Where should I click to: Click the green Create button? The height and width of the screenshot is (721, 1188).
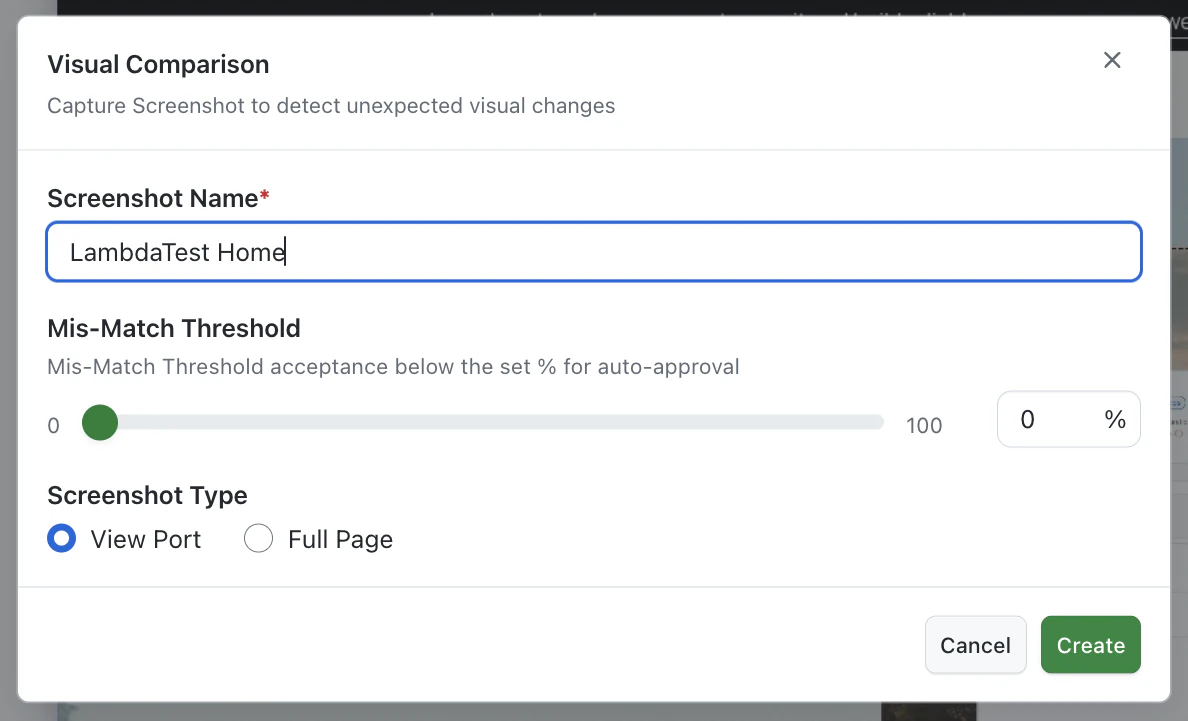(x=1090, y=645)
